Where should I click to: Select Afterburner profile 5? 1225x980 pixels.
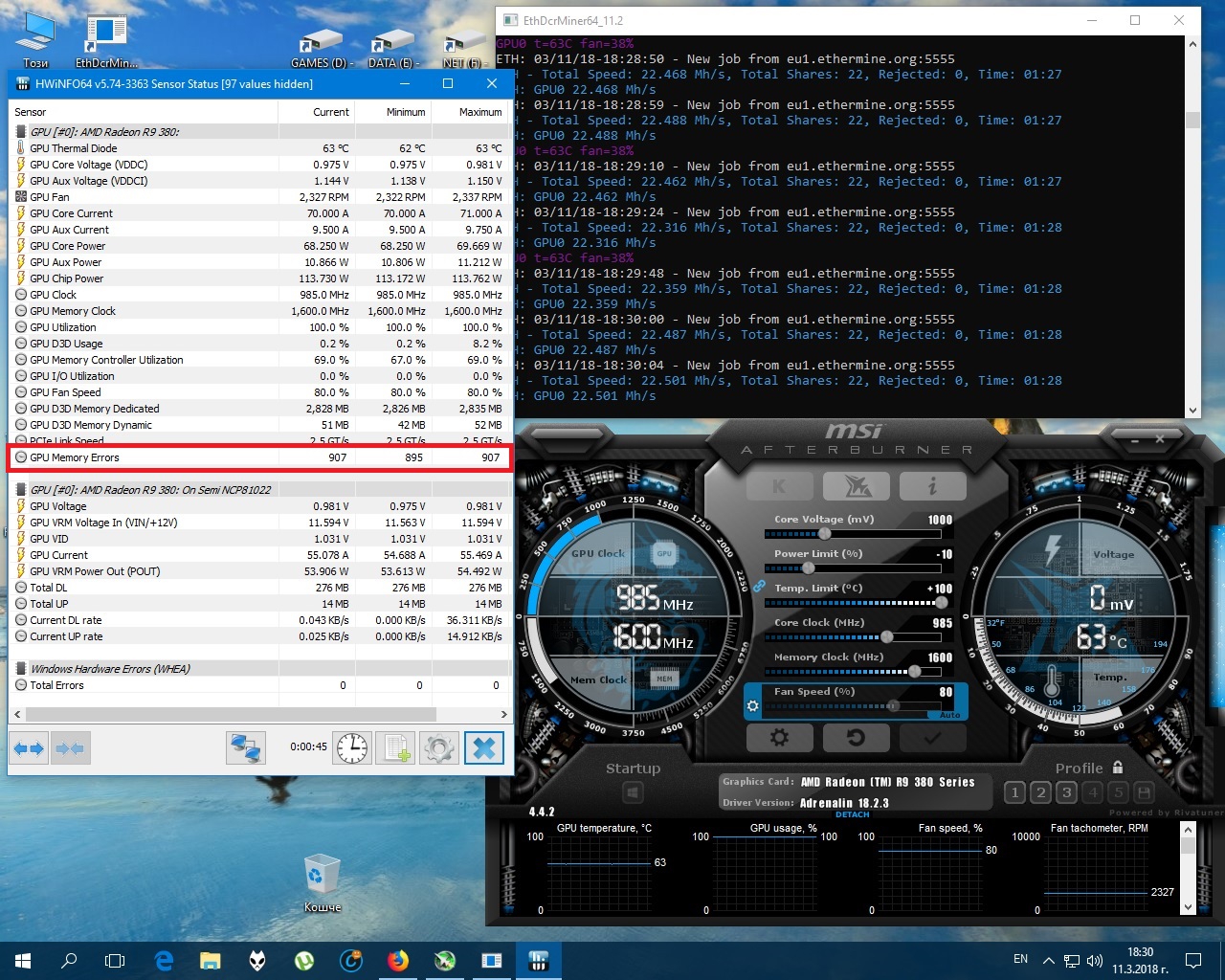[1118, 792]
